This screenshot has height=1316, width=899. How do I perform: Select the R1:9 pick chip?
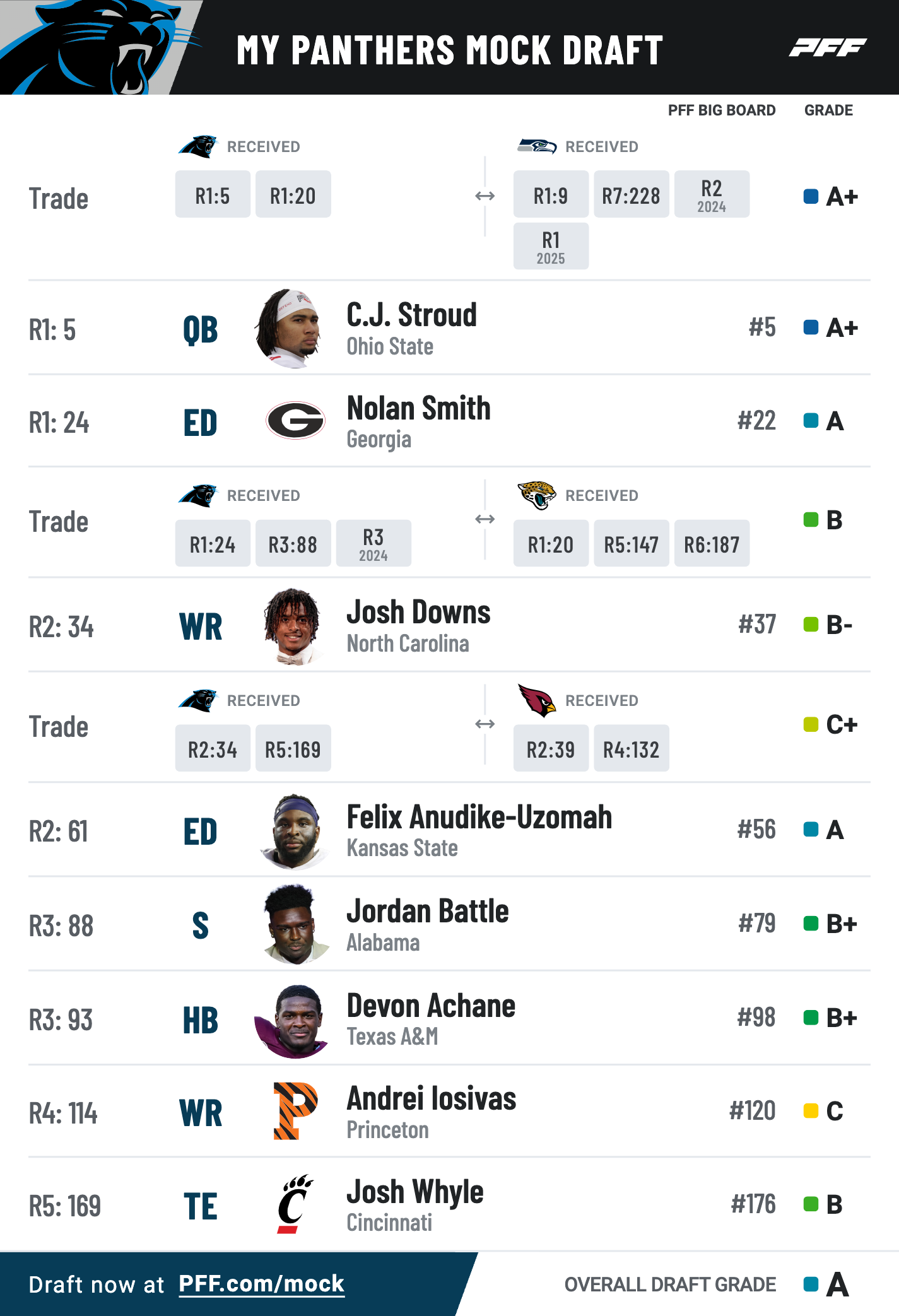coord(551,194)
